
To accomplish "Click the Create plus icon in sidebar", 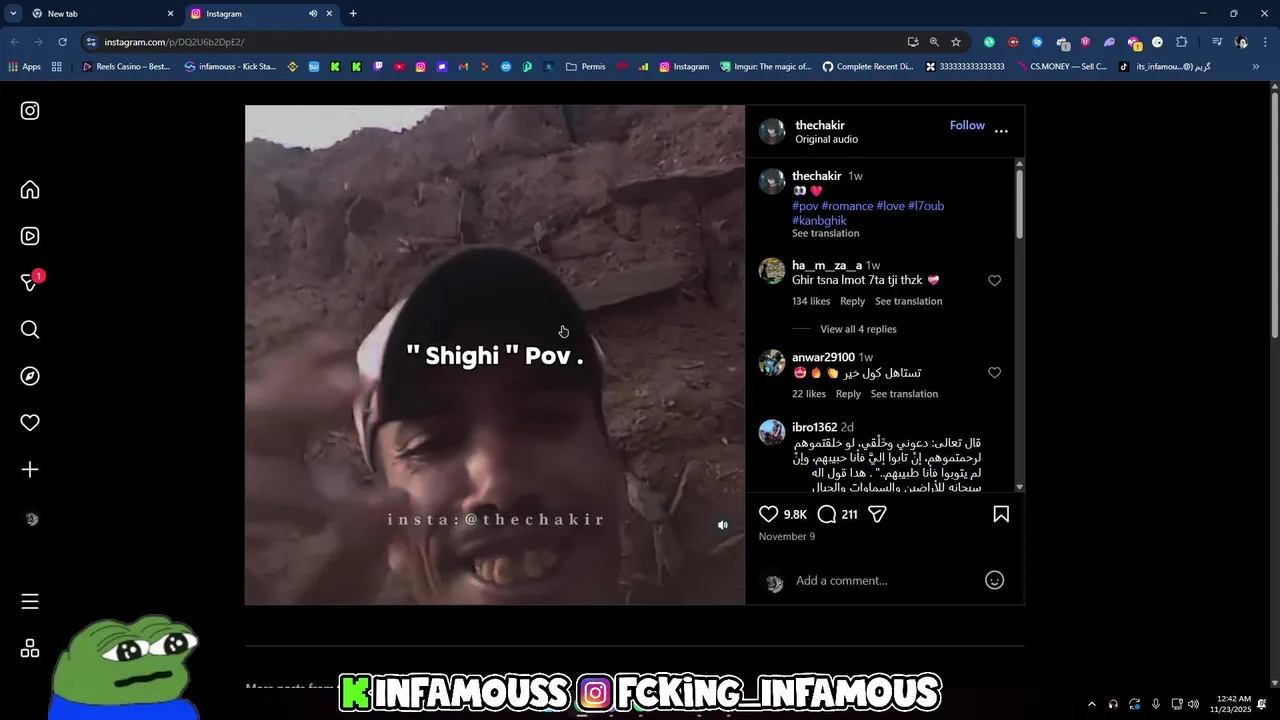I will click(x=30, y=469).
